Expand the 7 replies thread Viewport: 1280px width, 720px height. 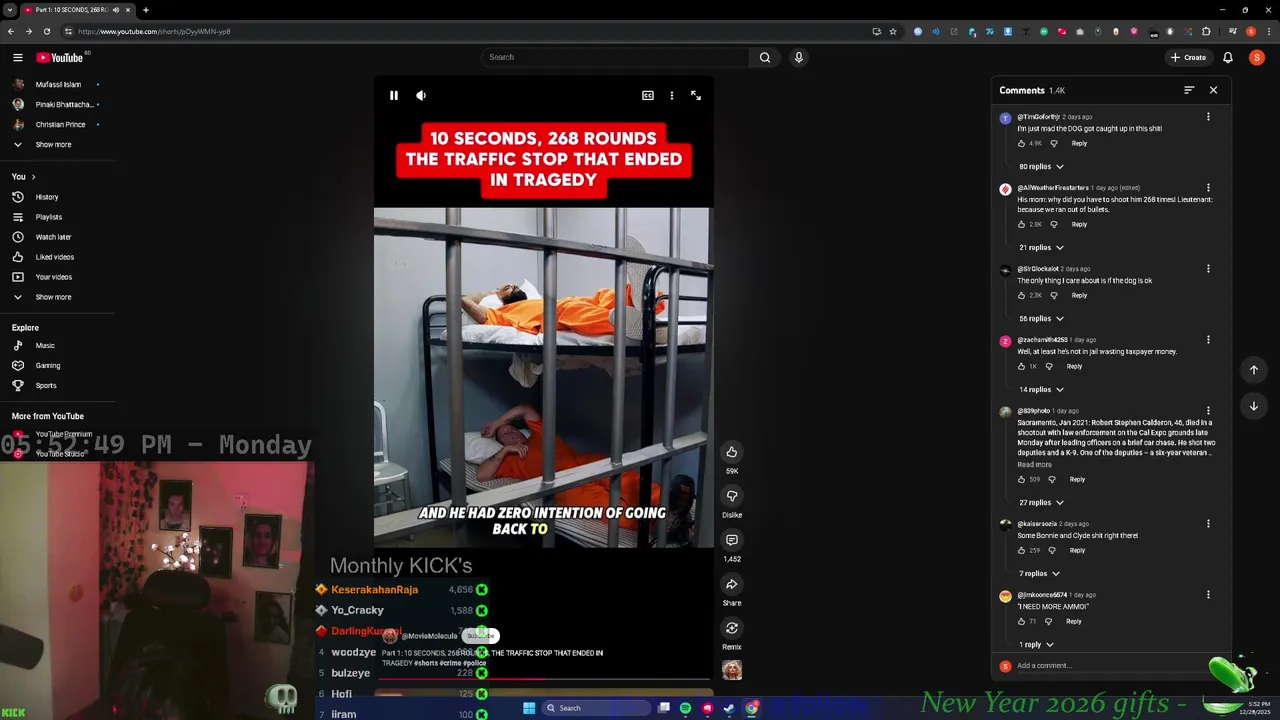point(1039,574)
